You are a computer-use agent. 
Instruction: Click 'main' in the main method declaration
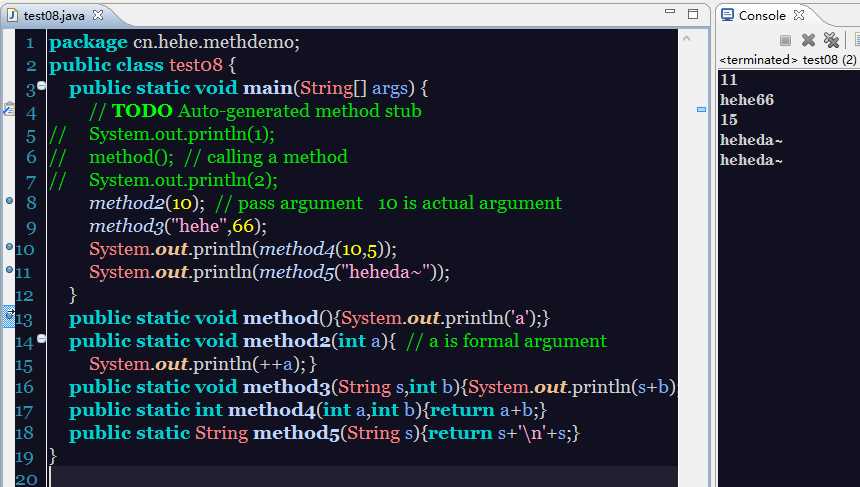(x=268, y=88)
